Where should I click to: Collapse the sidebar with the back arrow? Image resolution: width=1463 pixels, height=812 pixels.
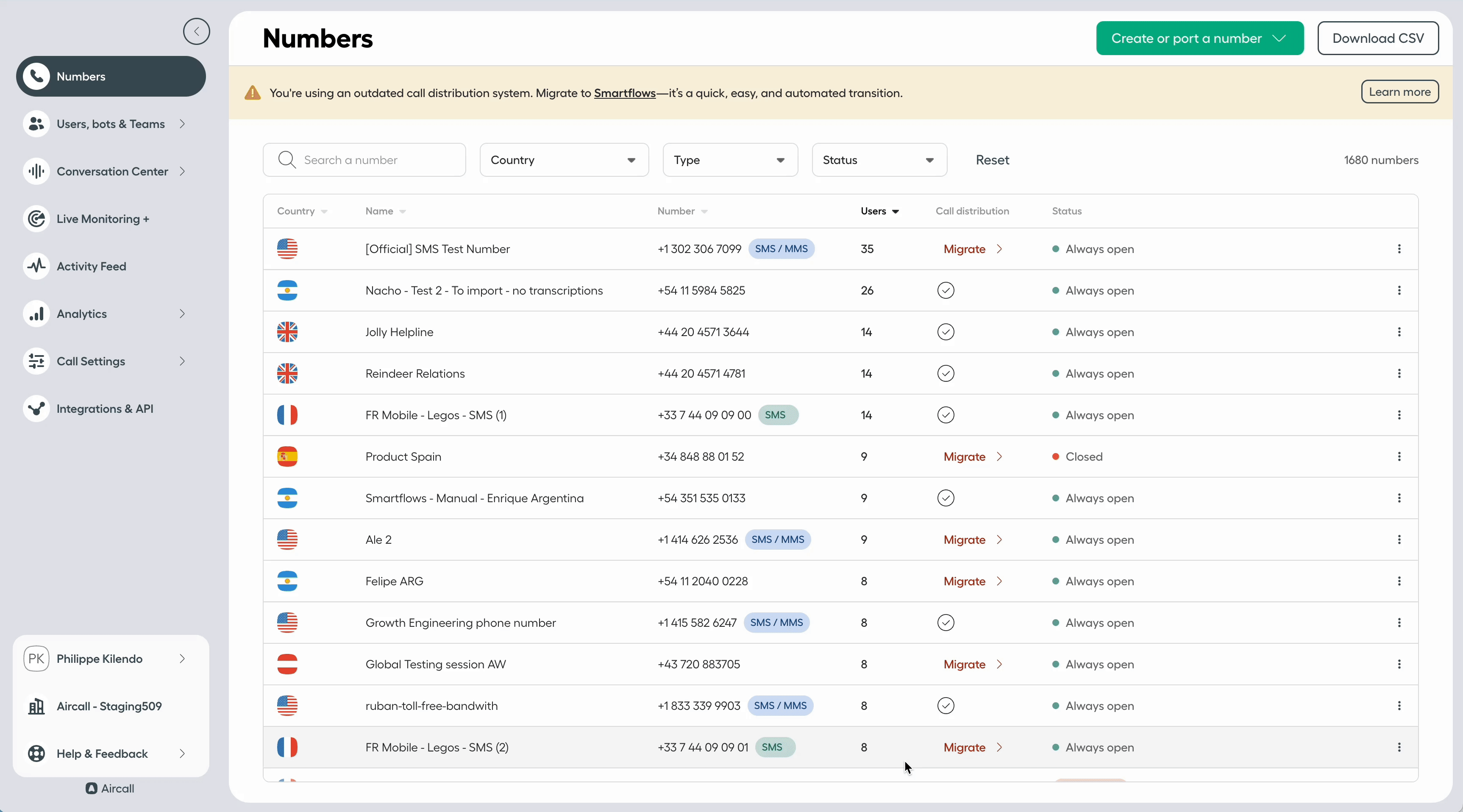(x=197, y=31)
